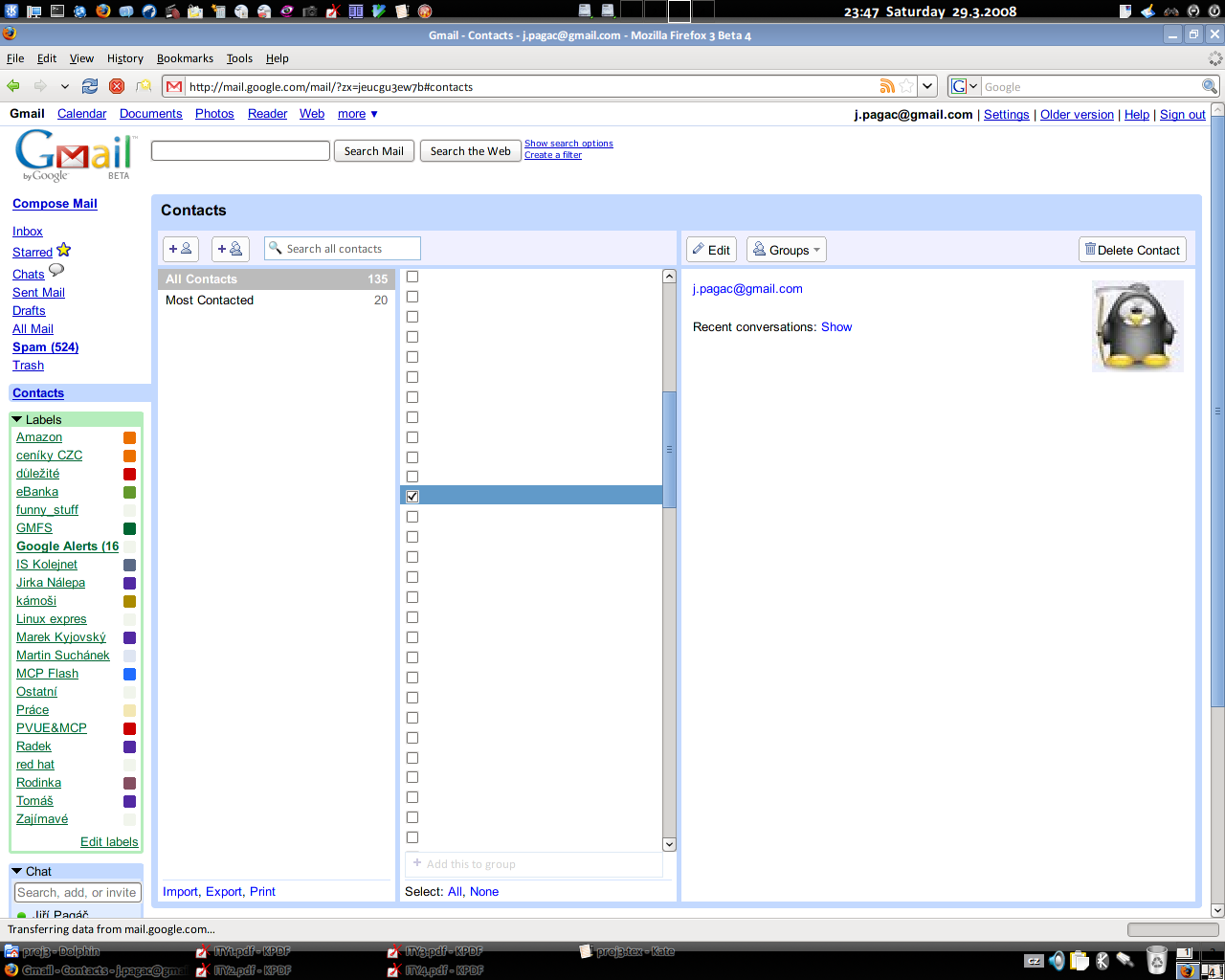Click the Firefox launcher in the top panel
Image resolution: width=1225 pixels, height=980 pixels.
tap(102, 11)
